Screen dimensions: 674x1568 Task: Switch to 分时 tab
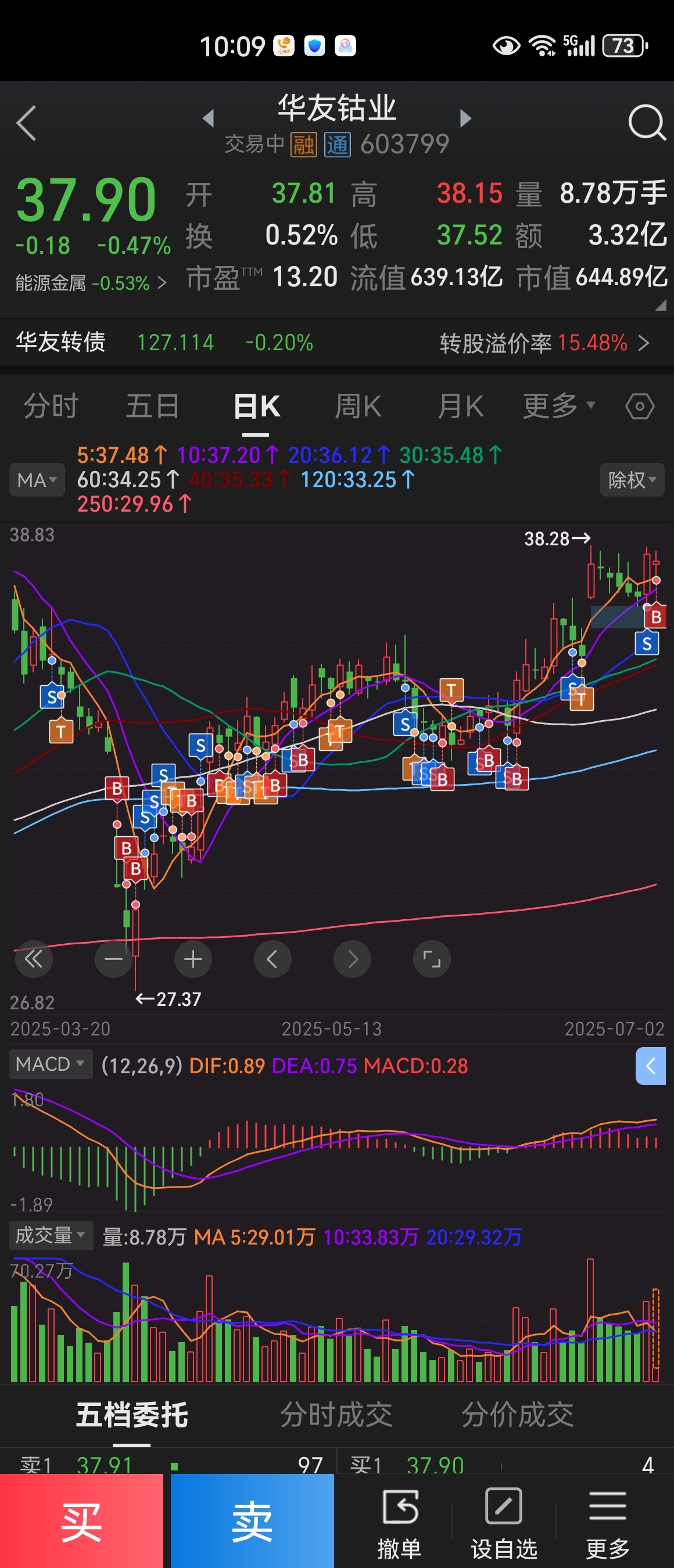pyautogui.click(x=51, y=406)
